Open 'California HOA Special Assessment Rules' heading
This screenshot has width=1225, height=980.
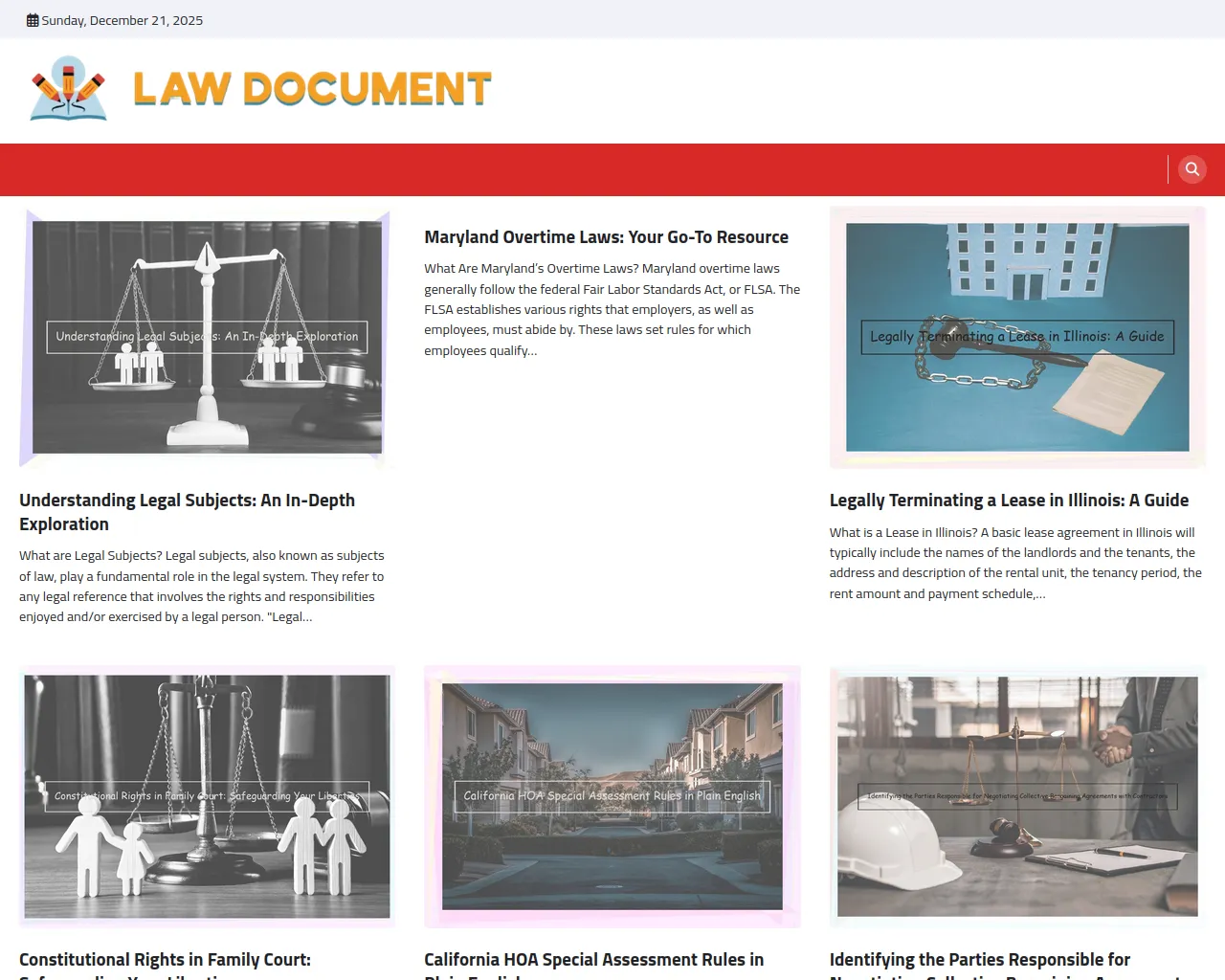pyautogui.click(x=593, y=960)
